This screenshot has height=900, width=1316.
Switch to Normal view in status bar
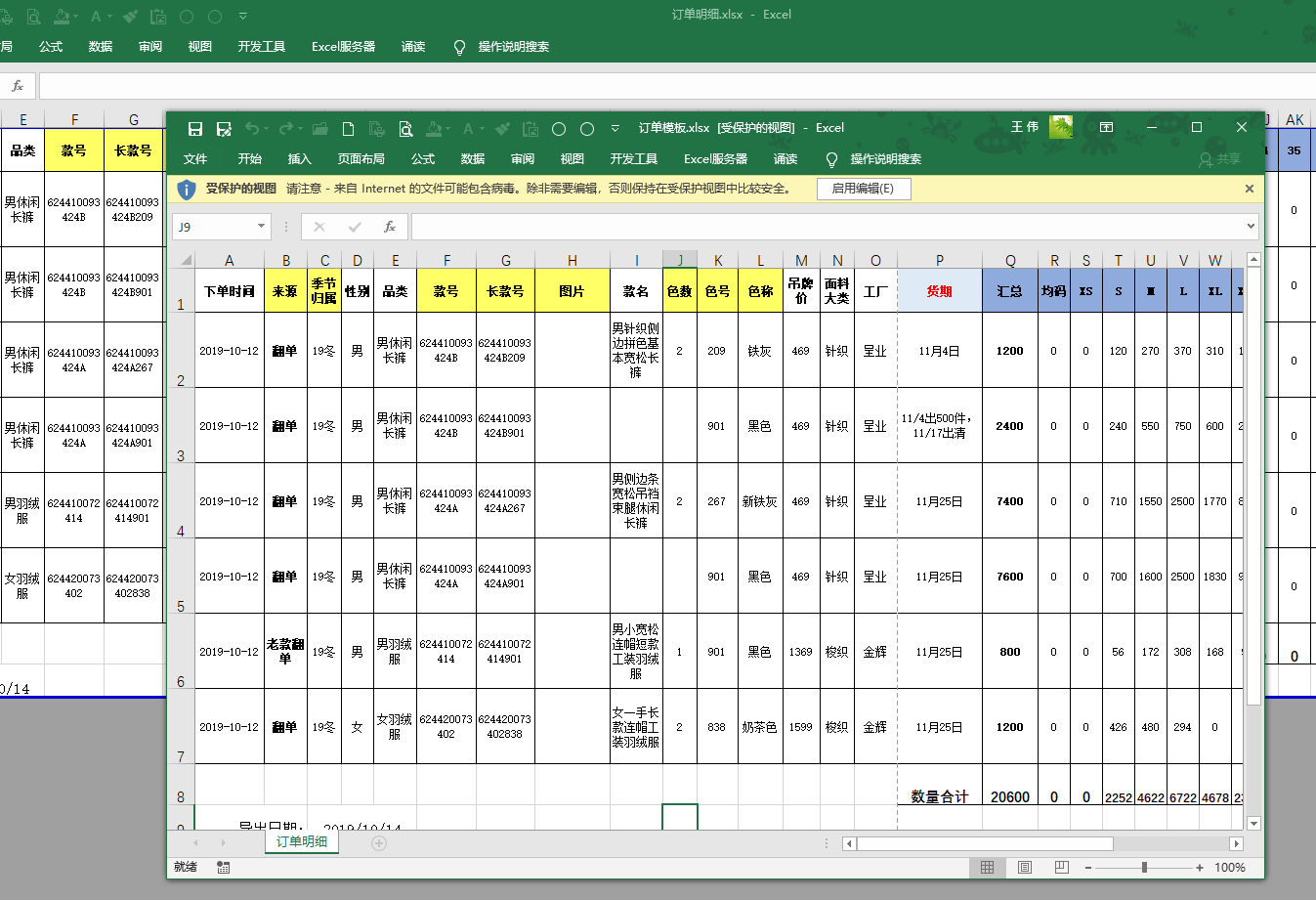click(x=987, y=867)
